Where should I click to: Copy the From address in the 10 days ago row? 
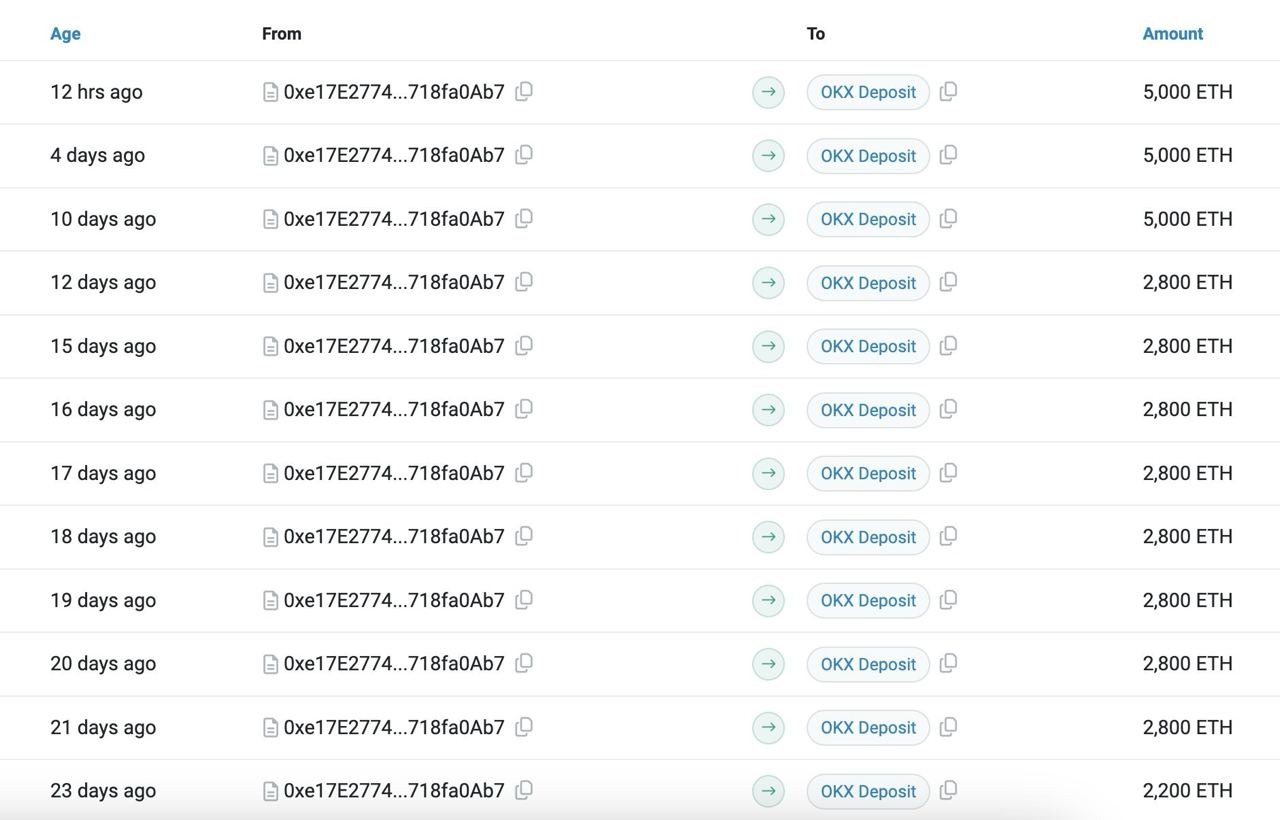coord(523,219)
